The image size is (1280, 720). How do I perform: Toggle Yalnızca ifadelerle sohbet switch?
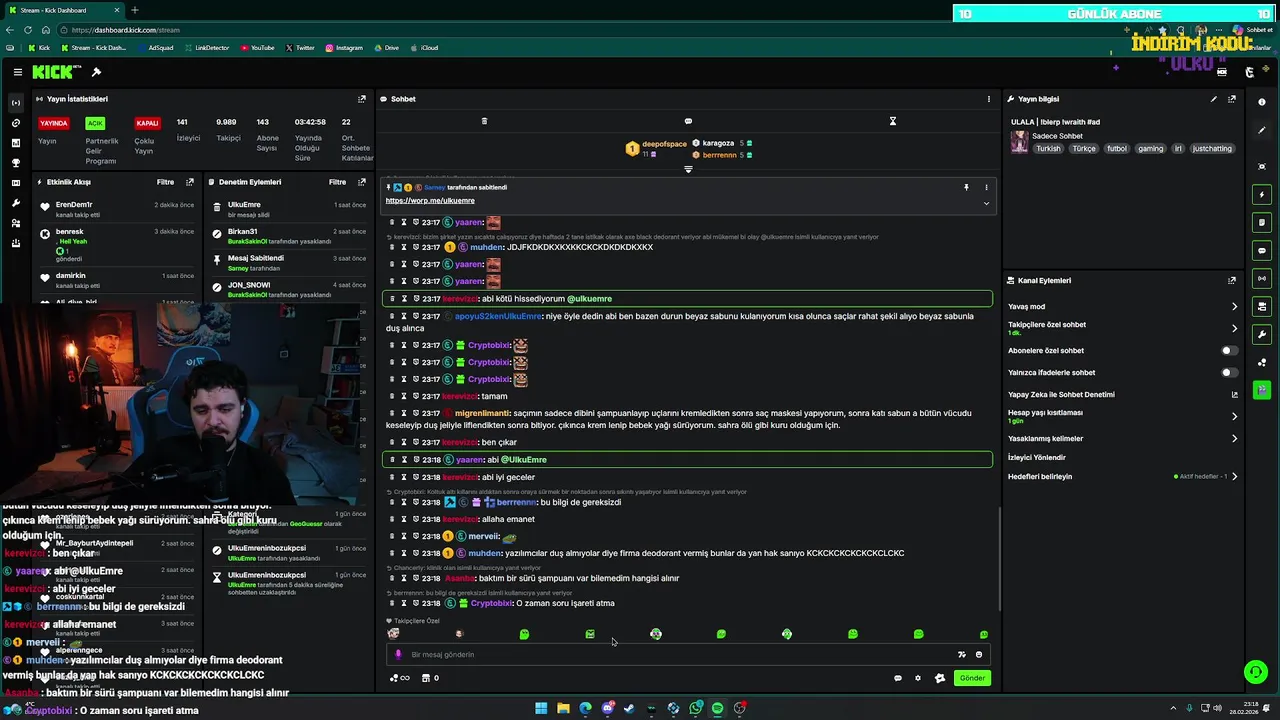pos(1229,373)
